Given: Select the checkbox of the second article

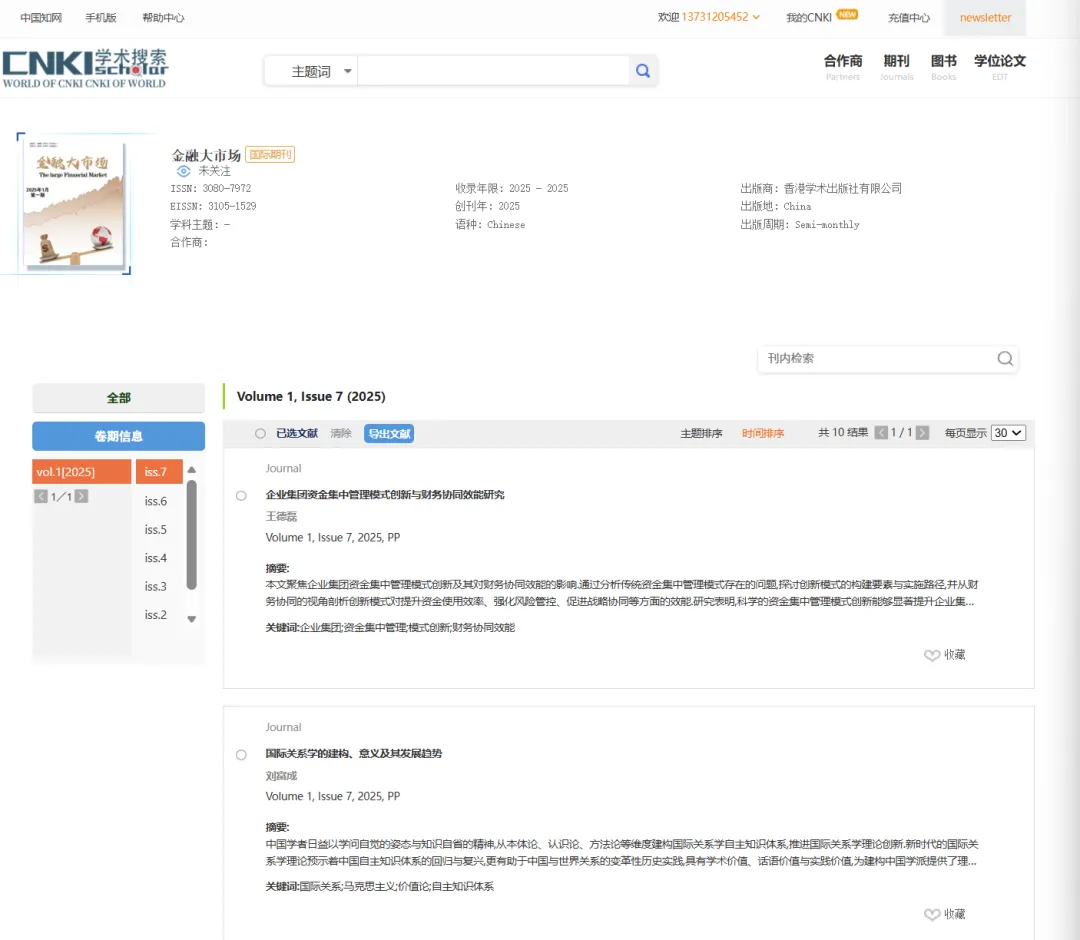Looking at the screenshot, I should point(240,755).
